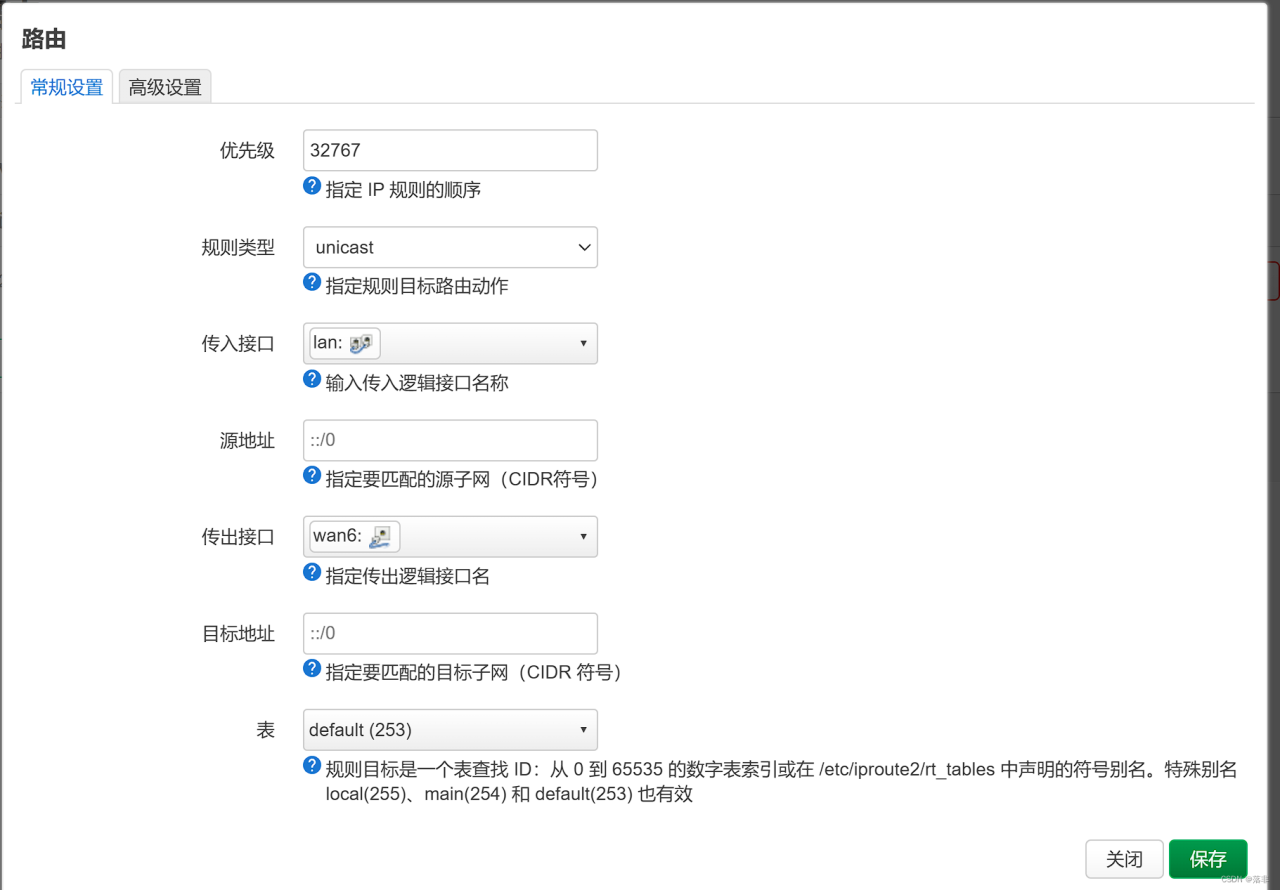Click the 表 field label
The image size is (1280, 890).
(265, 730)
